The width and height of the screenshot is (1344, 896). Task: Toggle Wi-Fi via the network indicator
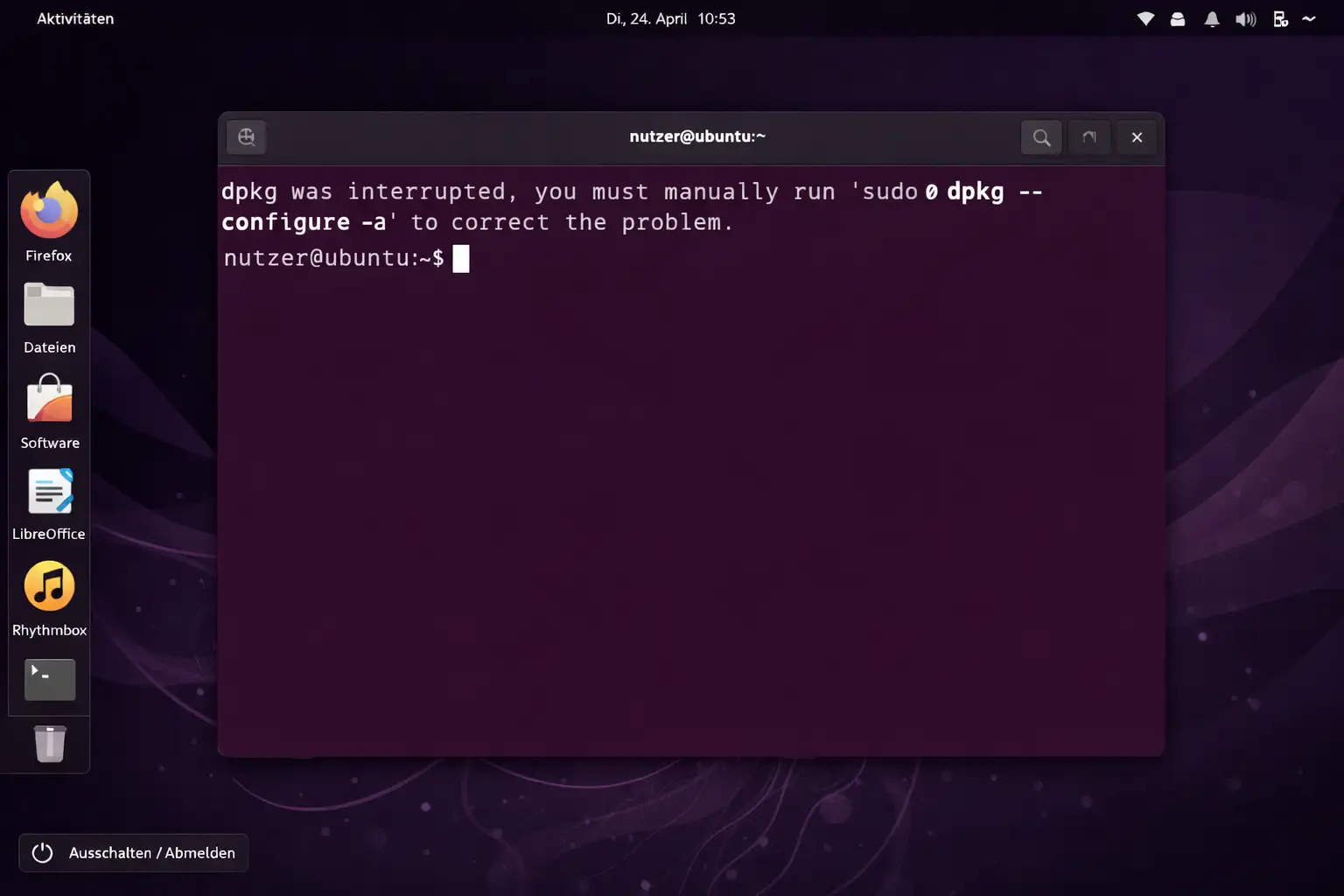(1144, 18)
